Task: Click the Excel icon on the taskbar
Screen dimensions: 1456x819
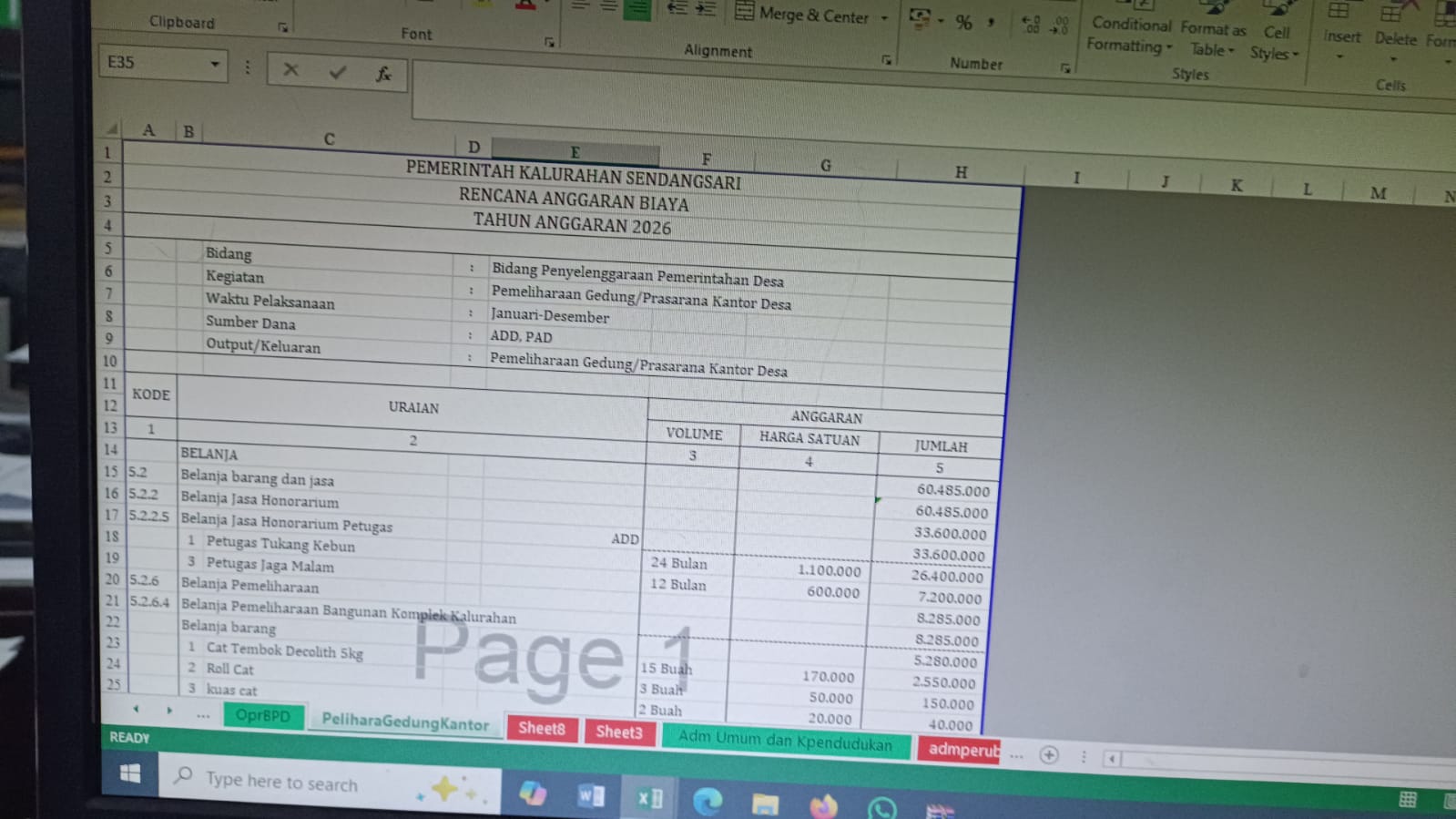Action: tap(649, 799)
